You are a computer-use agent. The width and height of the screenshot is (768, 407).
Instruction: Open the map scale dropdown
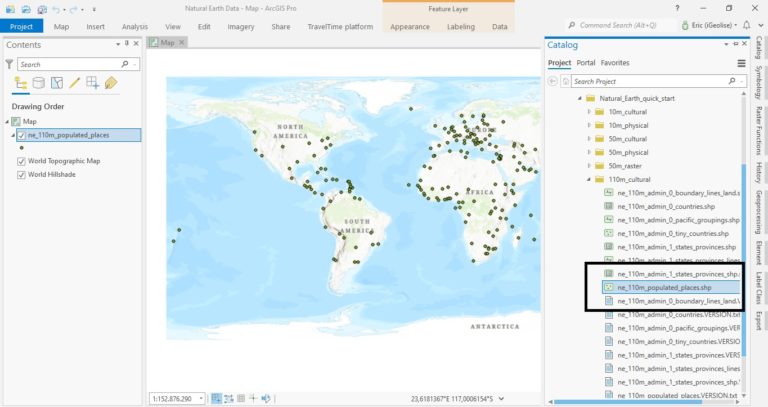pos(201,397)
